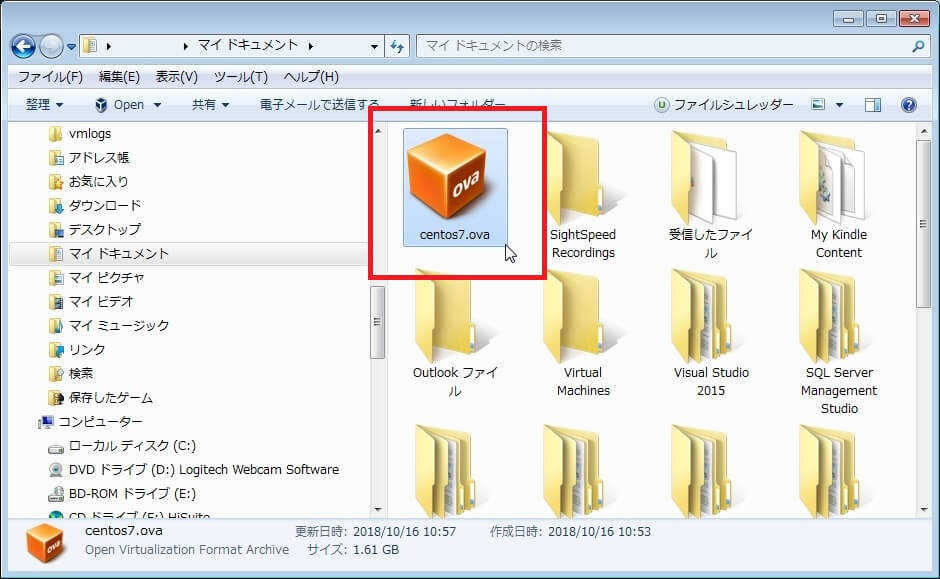Expand the 整理 dropdown menu
940x579 pixels.
click(44, 105)
